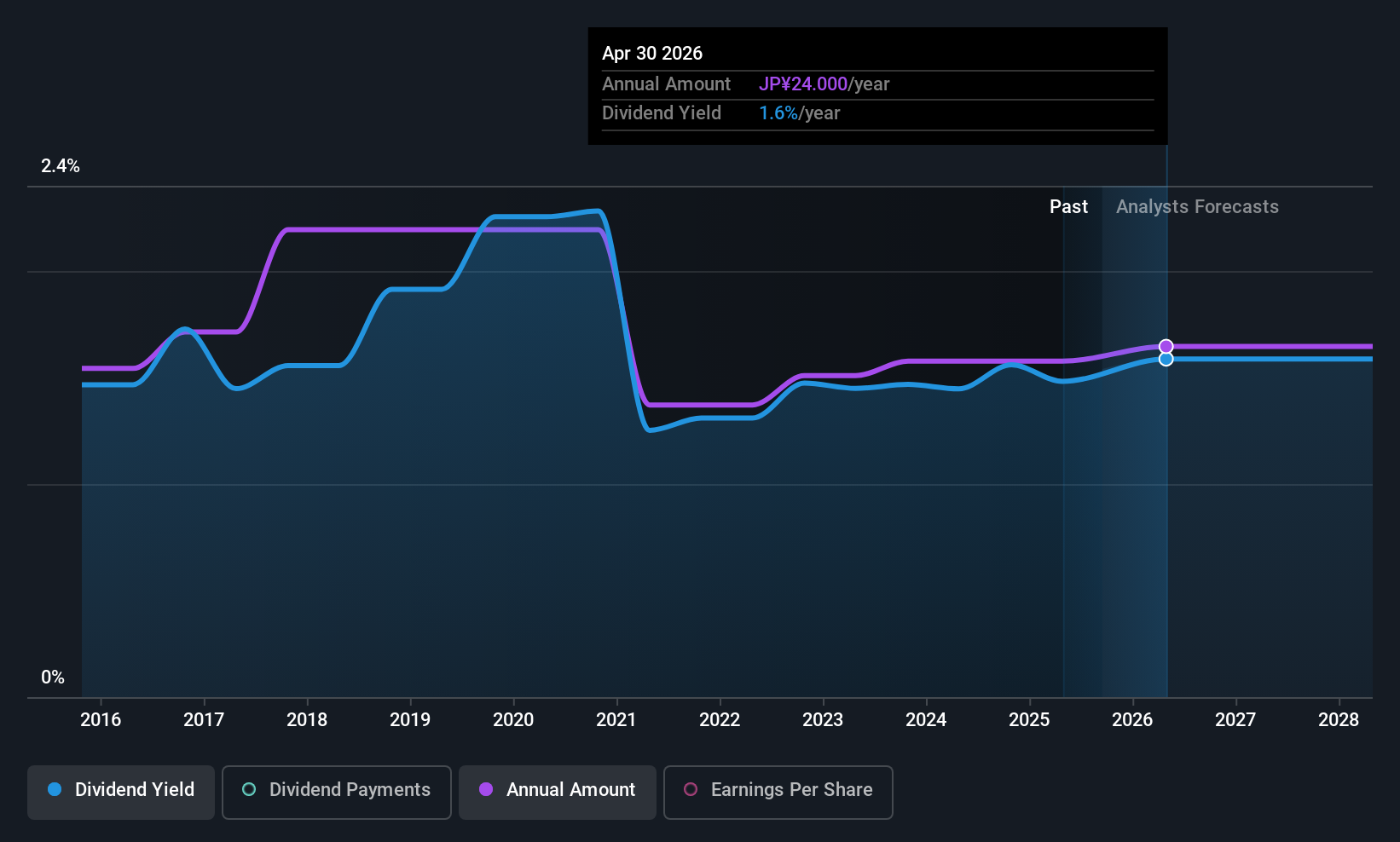Viewport: 1400px width, 842px height.
Task: Click the 2021 x-axis label
Action: (616, 720)
